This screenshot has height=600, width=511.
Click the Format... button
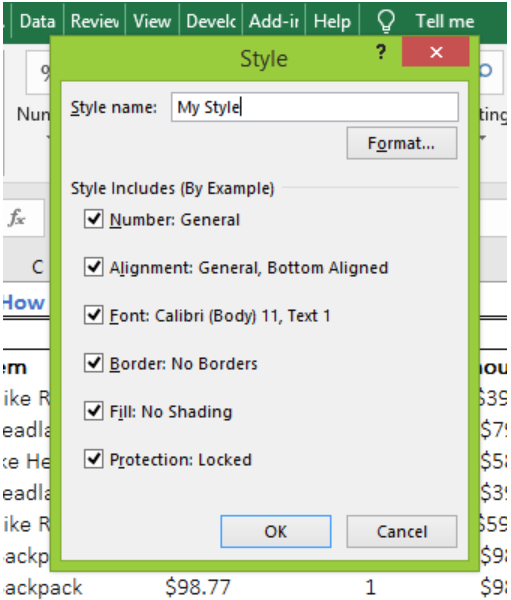coord(402,143)
